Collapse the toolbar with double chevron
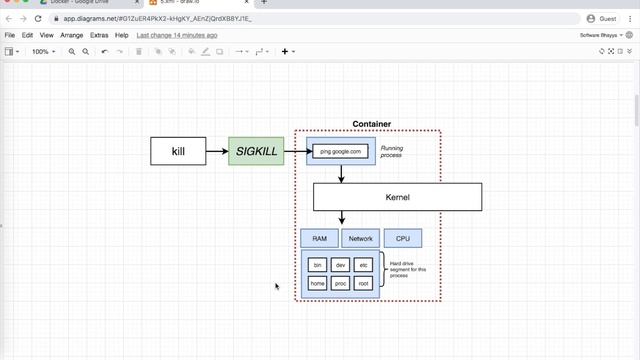This screenshot has height=360, width=640. (x=630, y=51)
